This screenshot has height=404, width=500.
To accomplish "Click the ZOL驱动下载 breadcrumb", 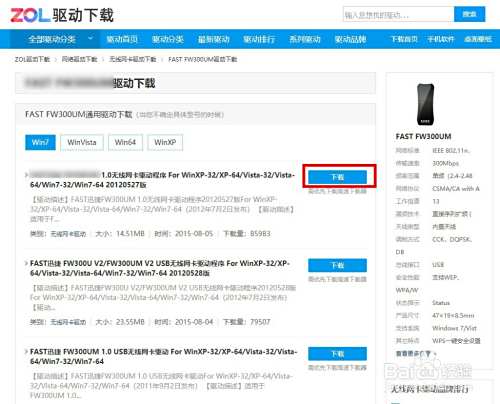I will 32,59.
